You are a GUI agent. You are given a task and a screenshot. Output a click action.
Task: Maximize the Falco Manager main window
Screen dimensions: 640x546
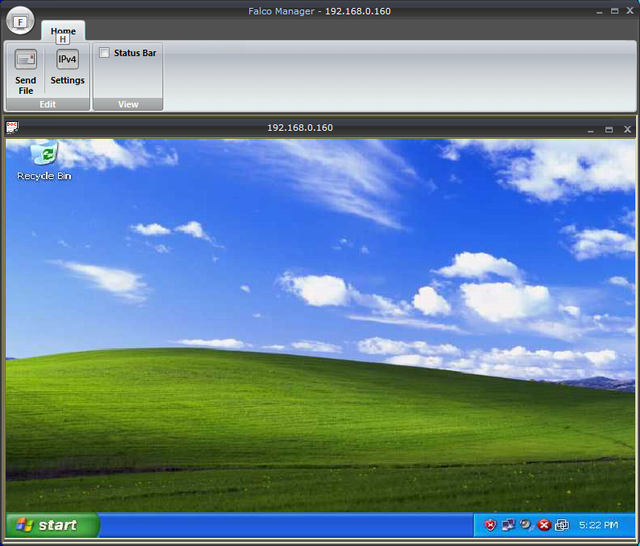(615, 11)
